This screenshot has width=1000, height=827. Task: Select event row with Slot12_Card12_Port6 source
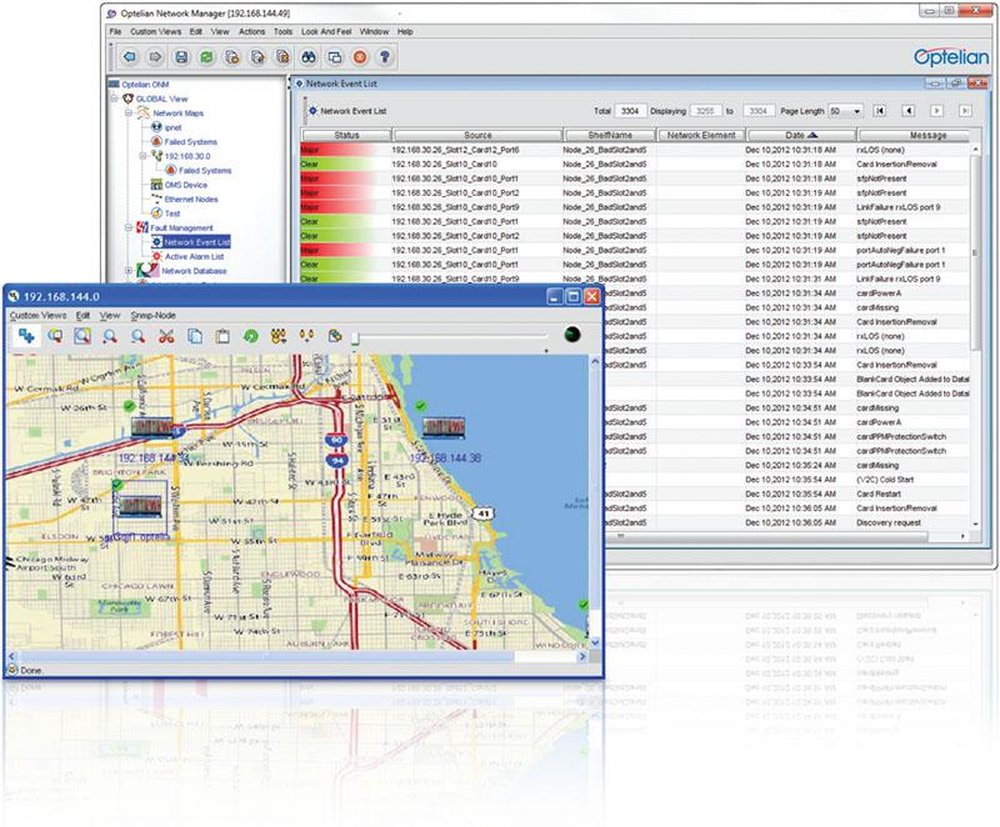635,150
